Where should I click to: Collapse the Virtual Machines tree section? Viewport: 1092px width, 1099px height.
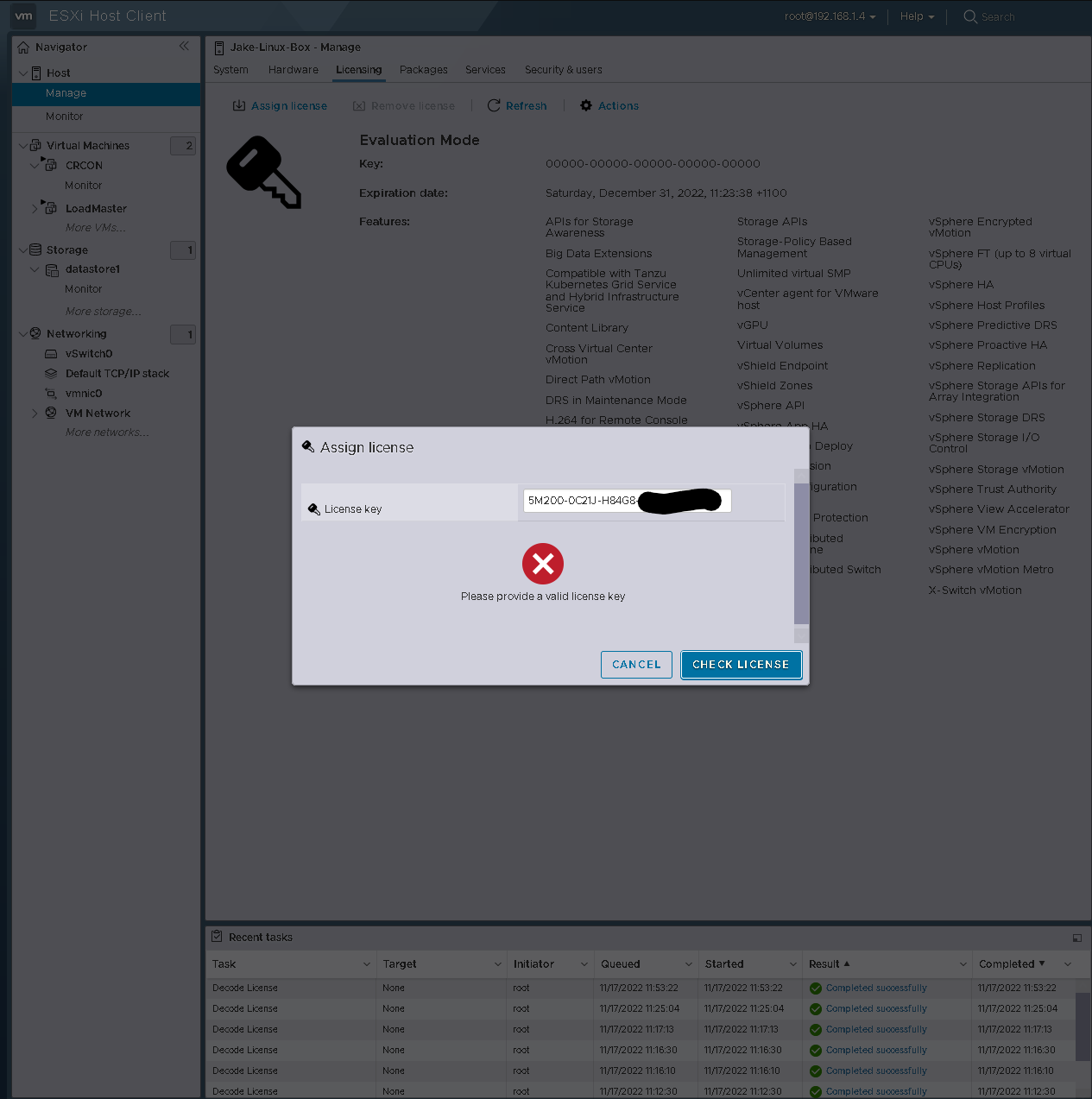pyautogui.click(x=22, y=145)
